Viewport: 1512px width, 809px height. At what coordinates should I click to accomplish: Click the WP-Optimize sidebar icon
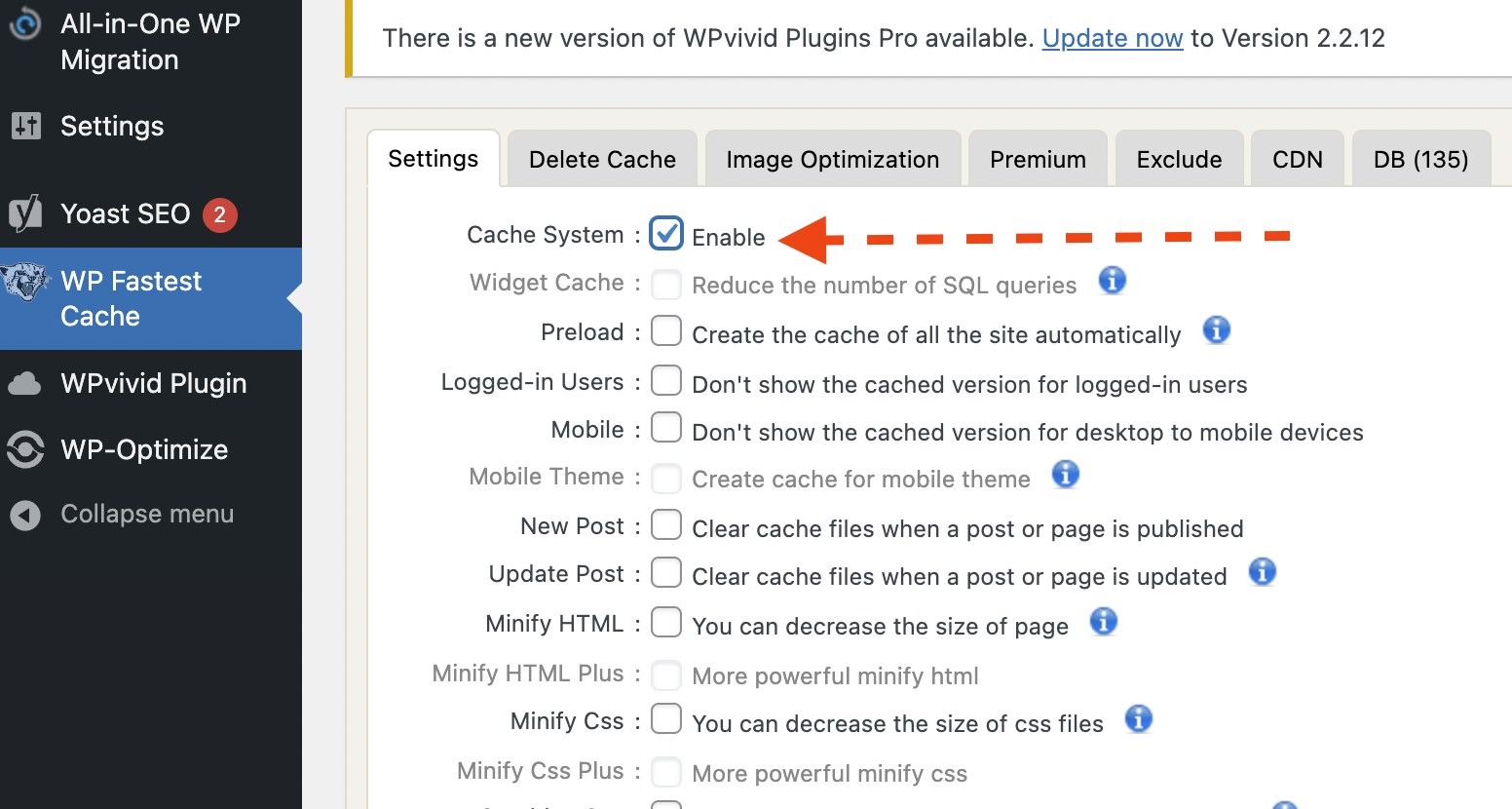(x=25, y=449)
